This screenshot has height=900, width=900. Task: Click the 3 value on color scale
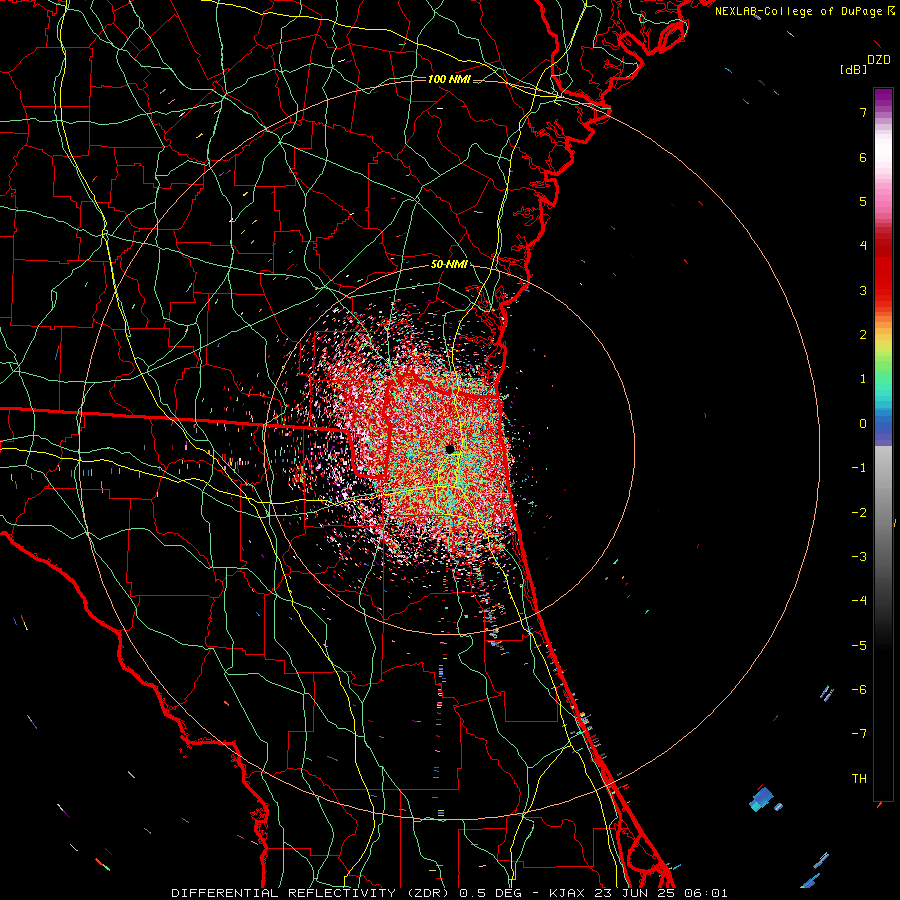(x=863, y=290)
